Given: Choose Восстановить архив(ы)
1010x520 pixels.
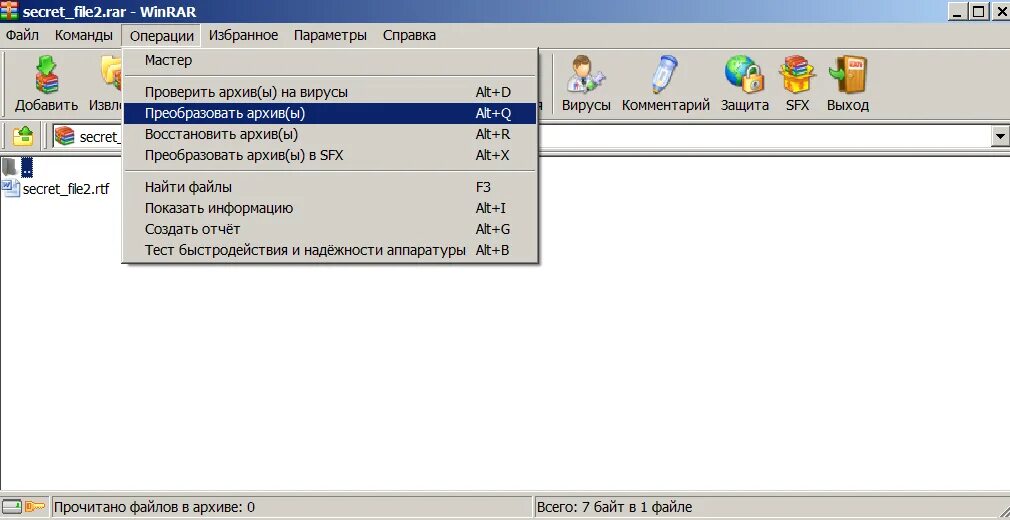Looking at the screenshot, I should coord(330,135).
